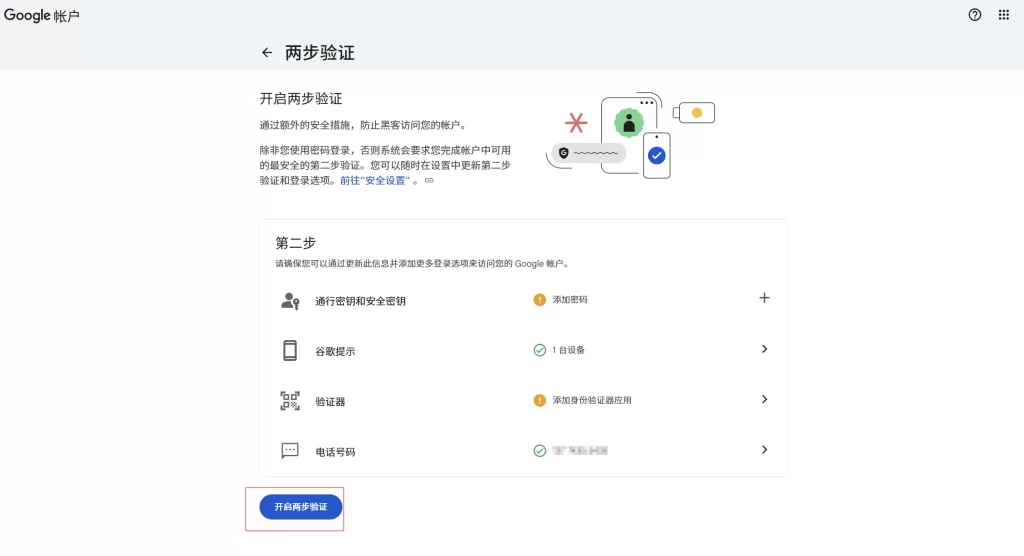Click the blurred phone number value

580,451
